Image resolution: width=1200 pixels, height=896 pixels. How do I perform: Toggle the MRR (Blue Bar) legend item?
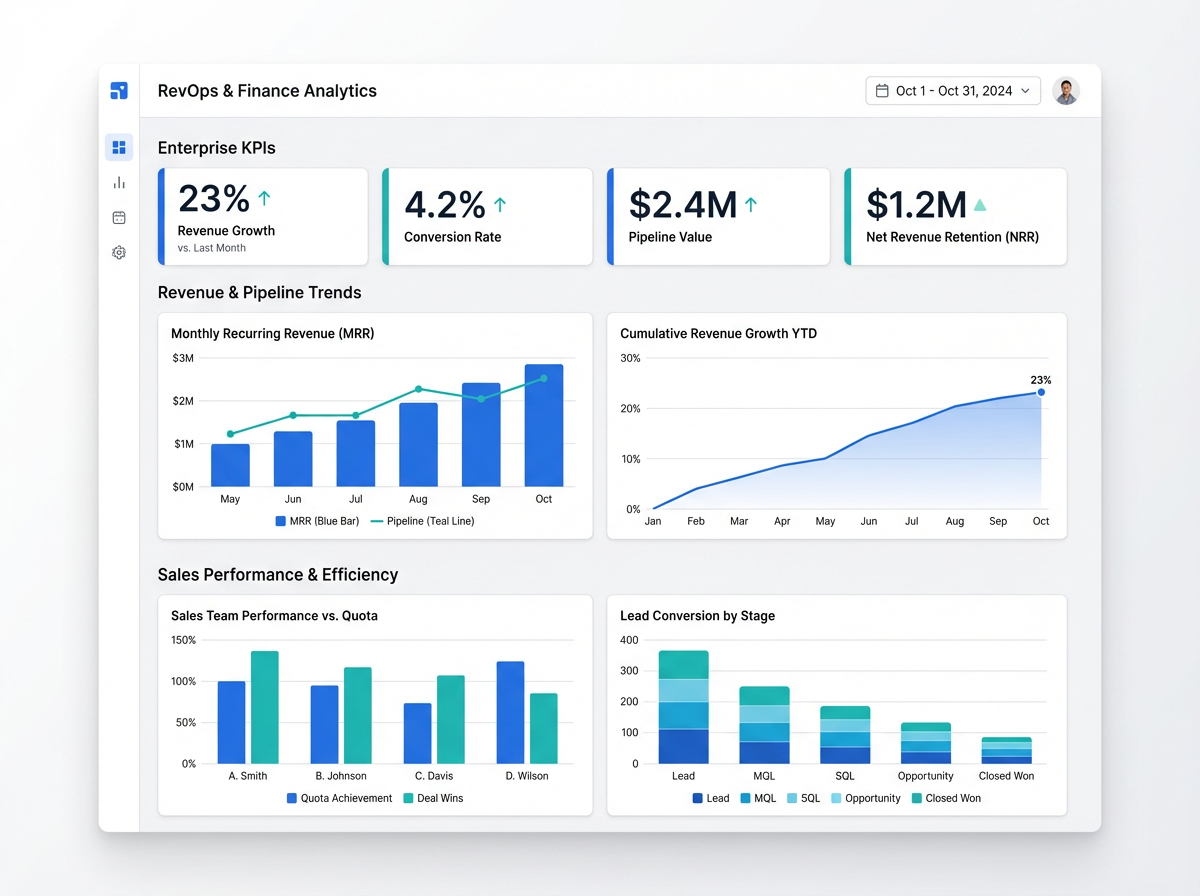(x=320, y=521)
